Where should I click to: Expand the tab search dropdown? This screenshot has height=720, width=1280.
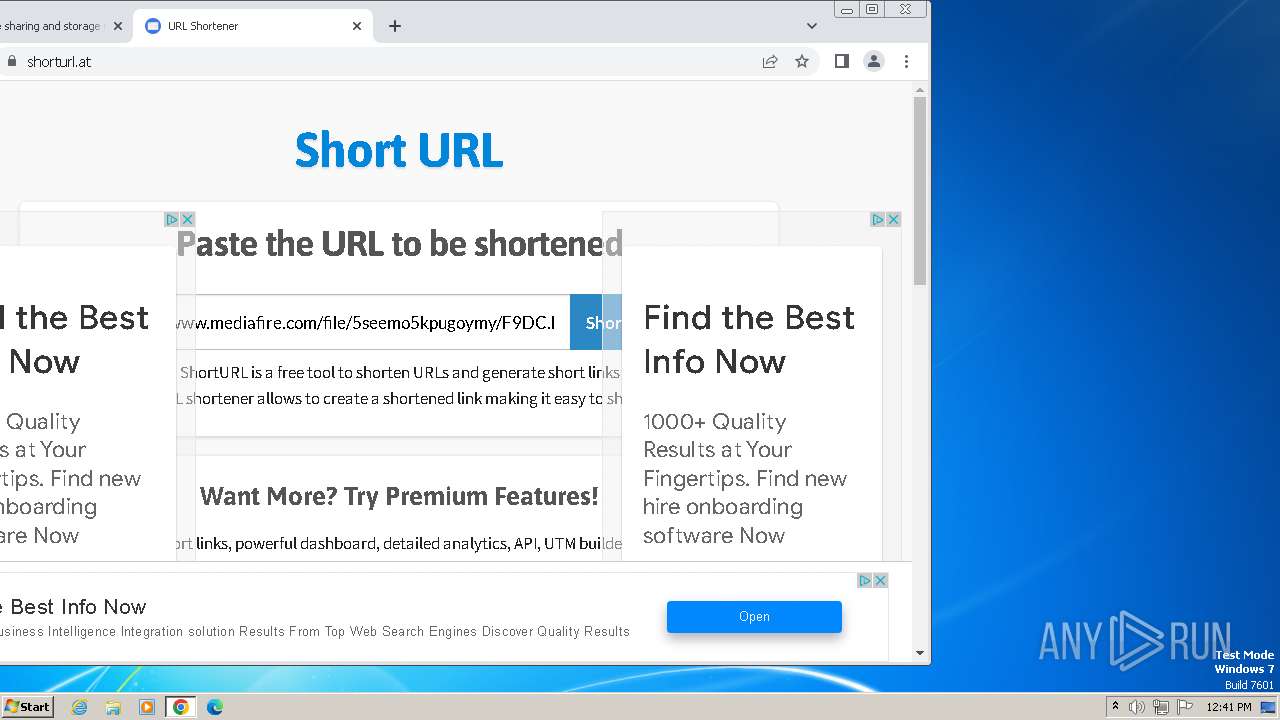pos(811,26)
